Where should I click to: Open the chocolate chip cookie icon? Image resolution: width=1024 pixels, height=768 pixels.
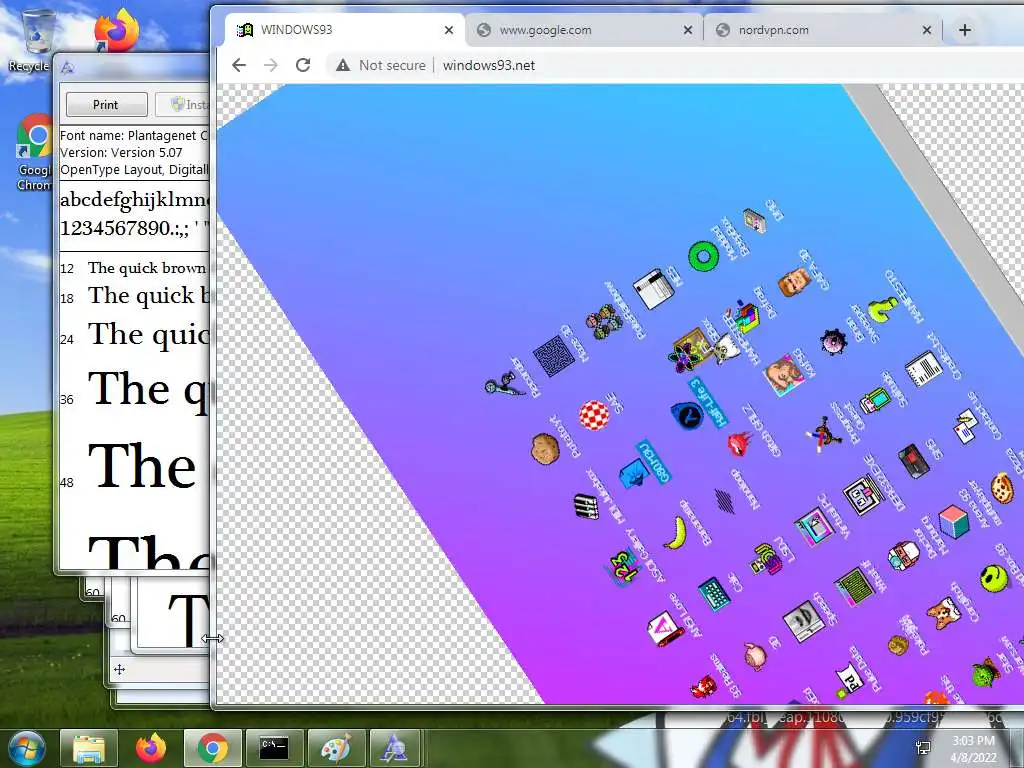click(1002, 488)
